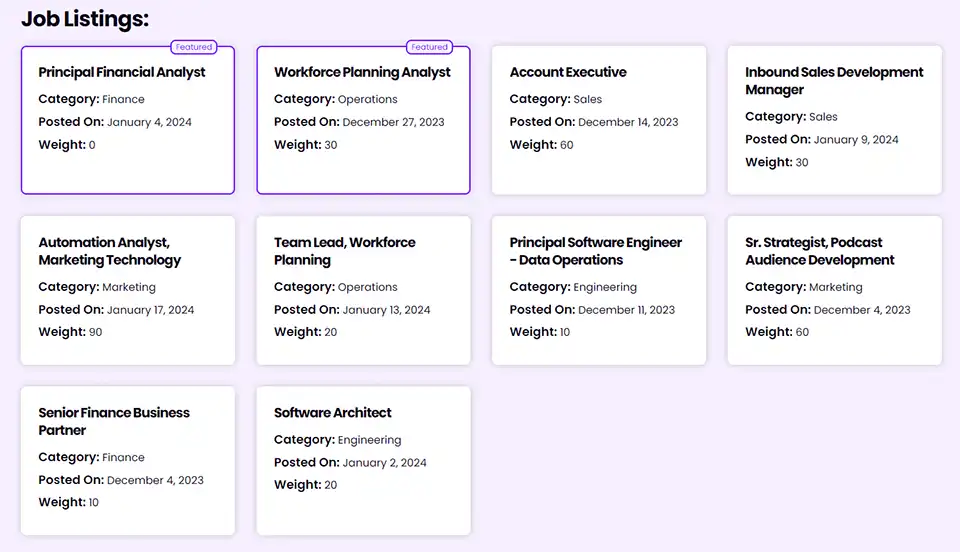Open Automation Analyst, Marketing Technology job

tap(128, 290)
